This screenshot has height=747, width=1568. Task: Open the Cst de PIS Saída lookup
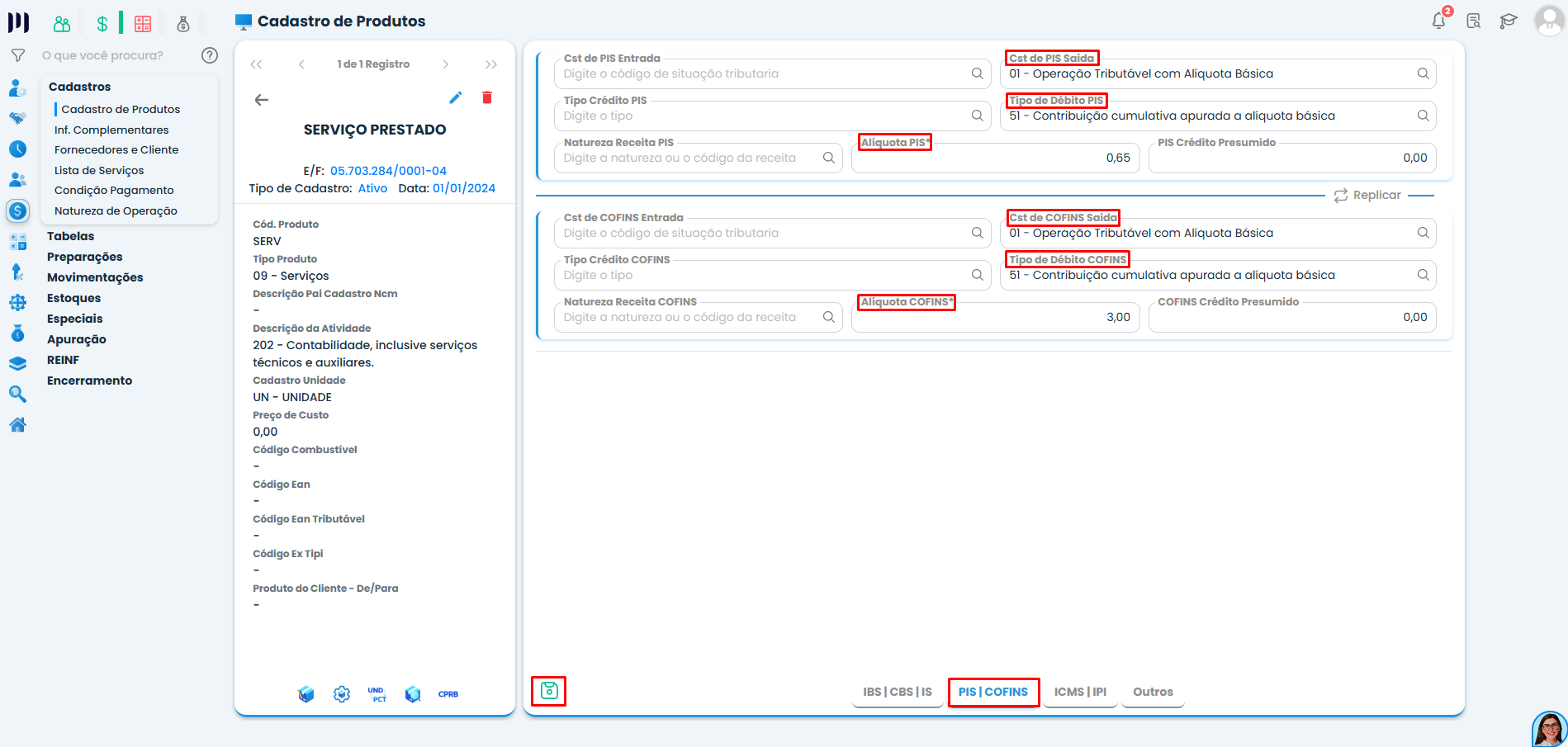(x=1424, y=73)
